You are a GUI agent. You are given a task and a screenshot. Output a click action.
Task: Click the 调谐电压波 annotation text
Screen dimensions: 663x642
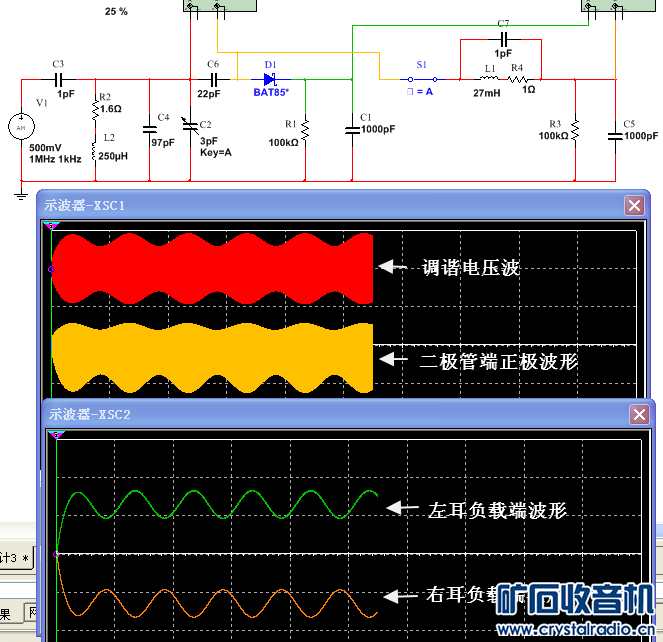(471, 268)
